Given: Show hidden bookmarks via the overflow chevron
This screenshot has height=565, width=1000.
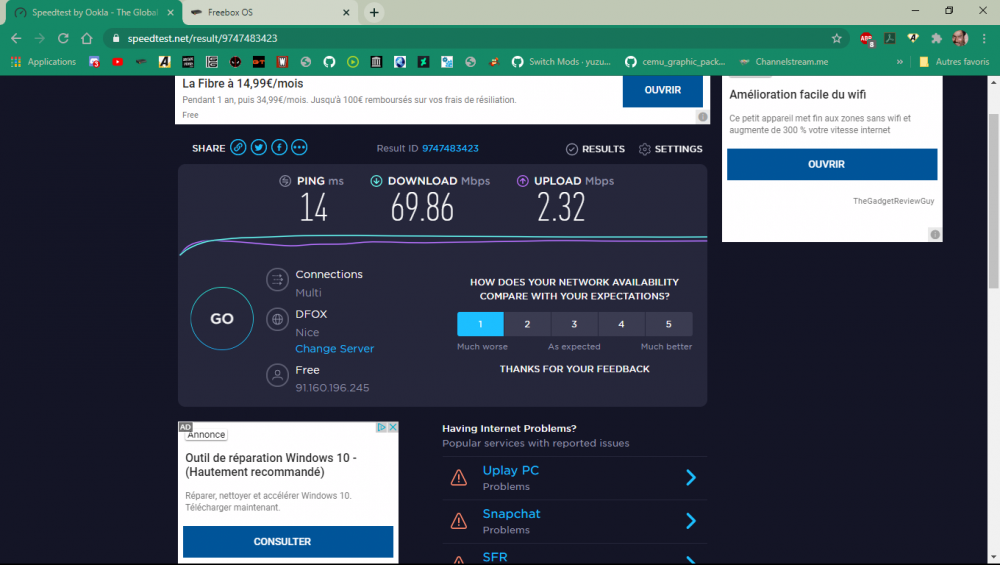Looking at the screenshot, I should coord(900,62).
